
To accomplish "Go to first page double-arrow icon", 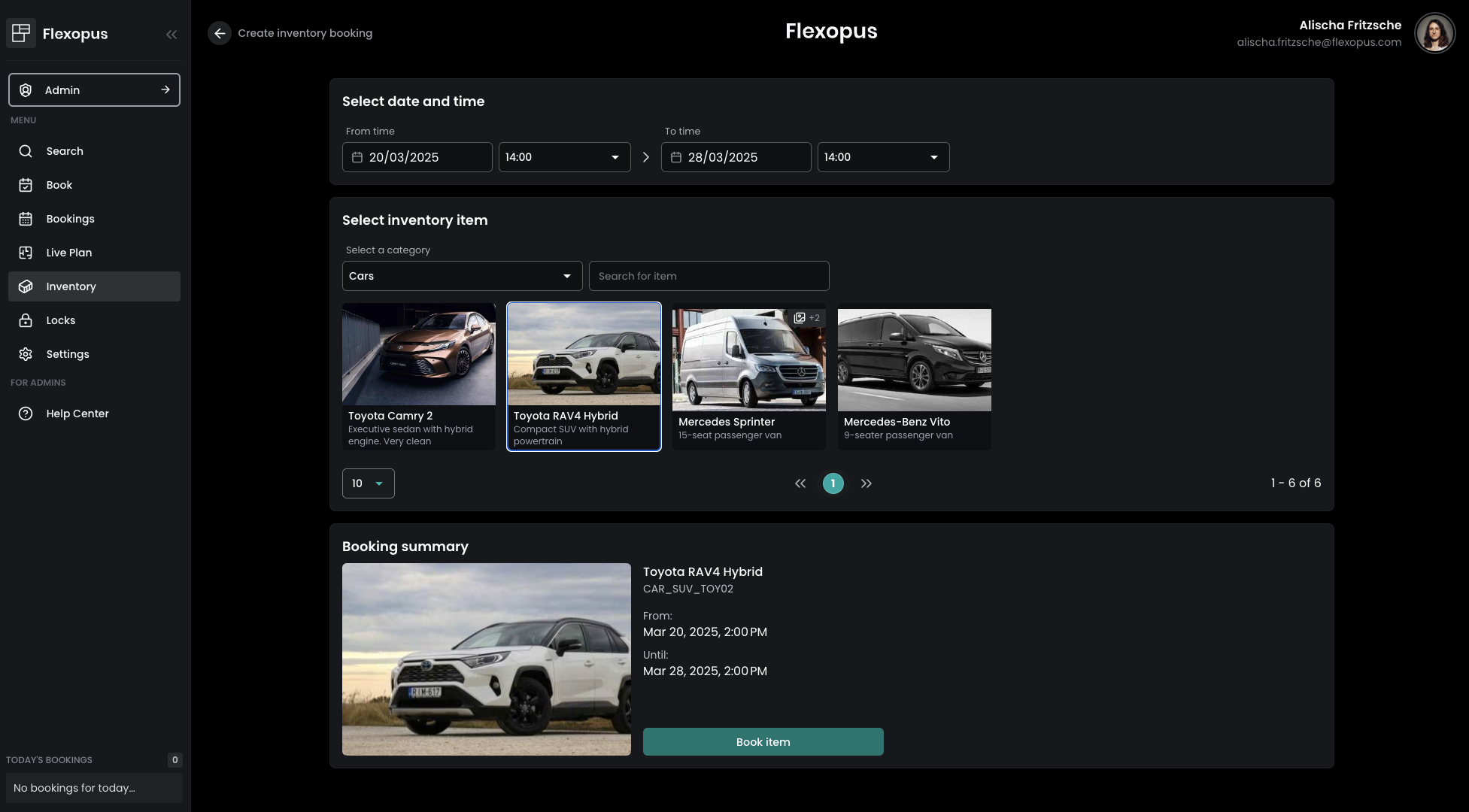I will (800, 483).
